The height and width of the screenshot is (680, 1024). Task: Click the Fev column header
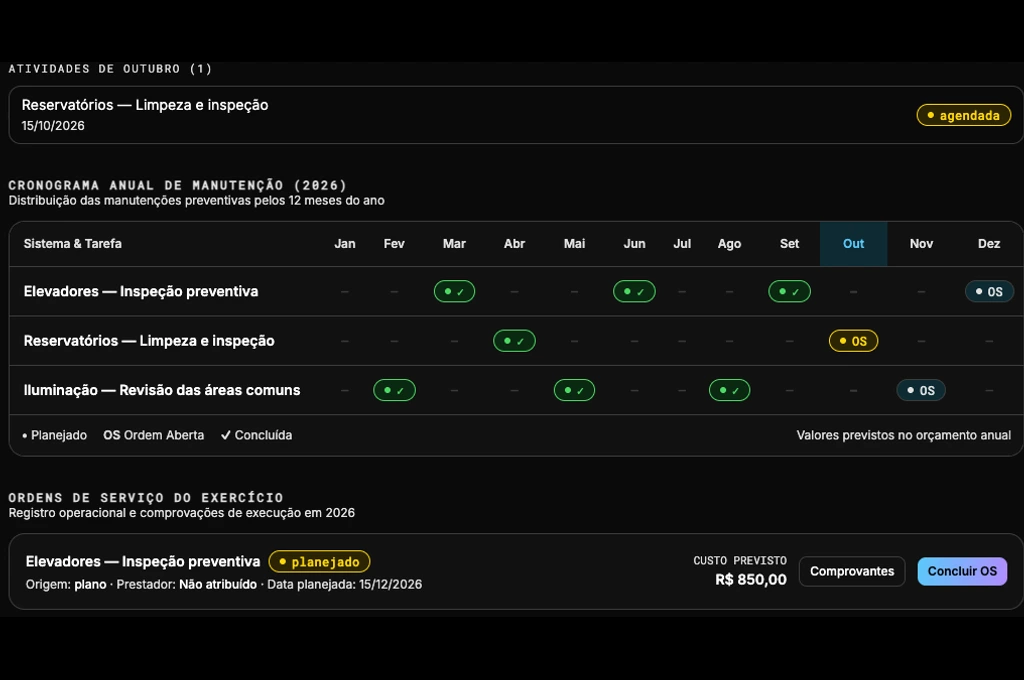[394, 244]
